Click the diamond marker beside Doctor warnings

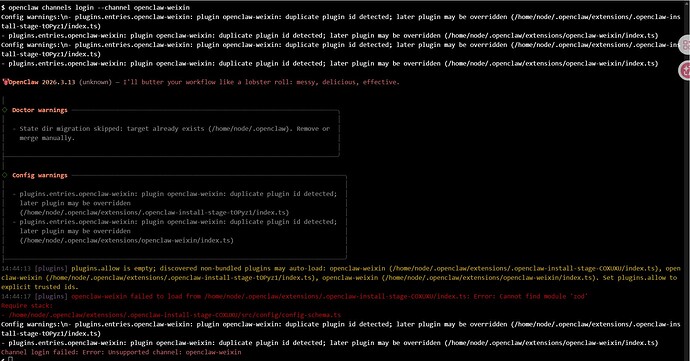coord(5,110)
